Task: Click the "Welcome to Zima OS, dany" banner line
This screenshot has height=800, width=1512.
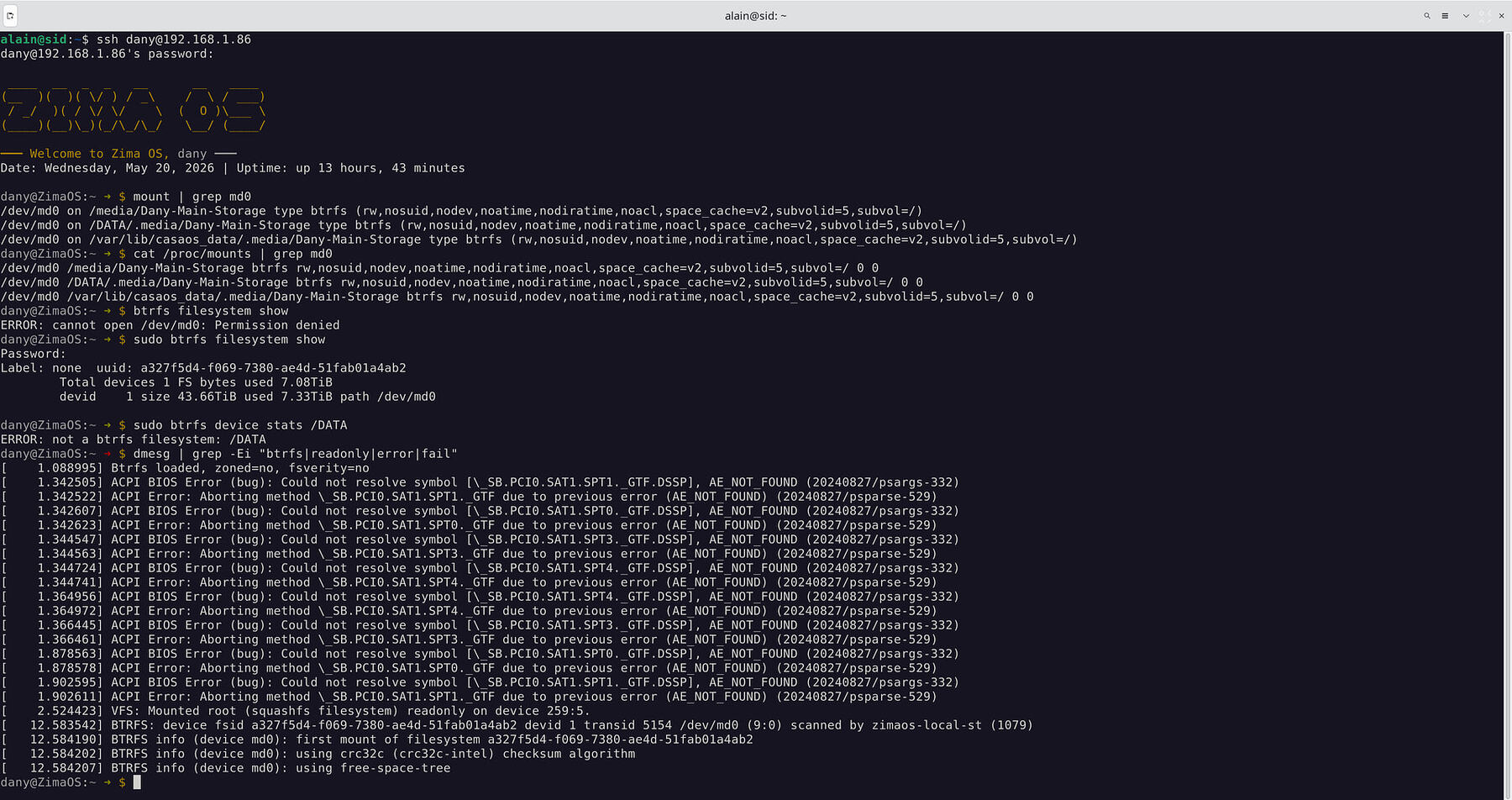Action: 118,154
